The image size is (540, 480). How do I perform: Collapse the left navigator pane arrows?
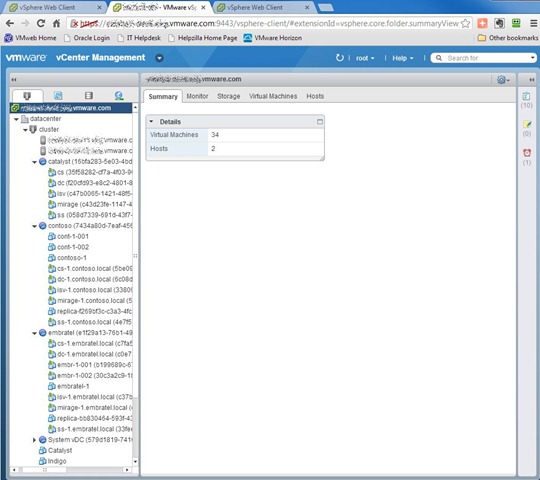pos(14,80)
